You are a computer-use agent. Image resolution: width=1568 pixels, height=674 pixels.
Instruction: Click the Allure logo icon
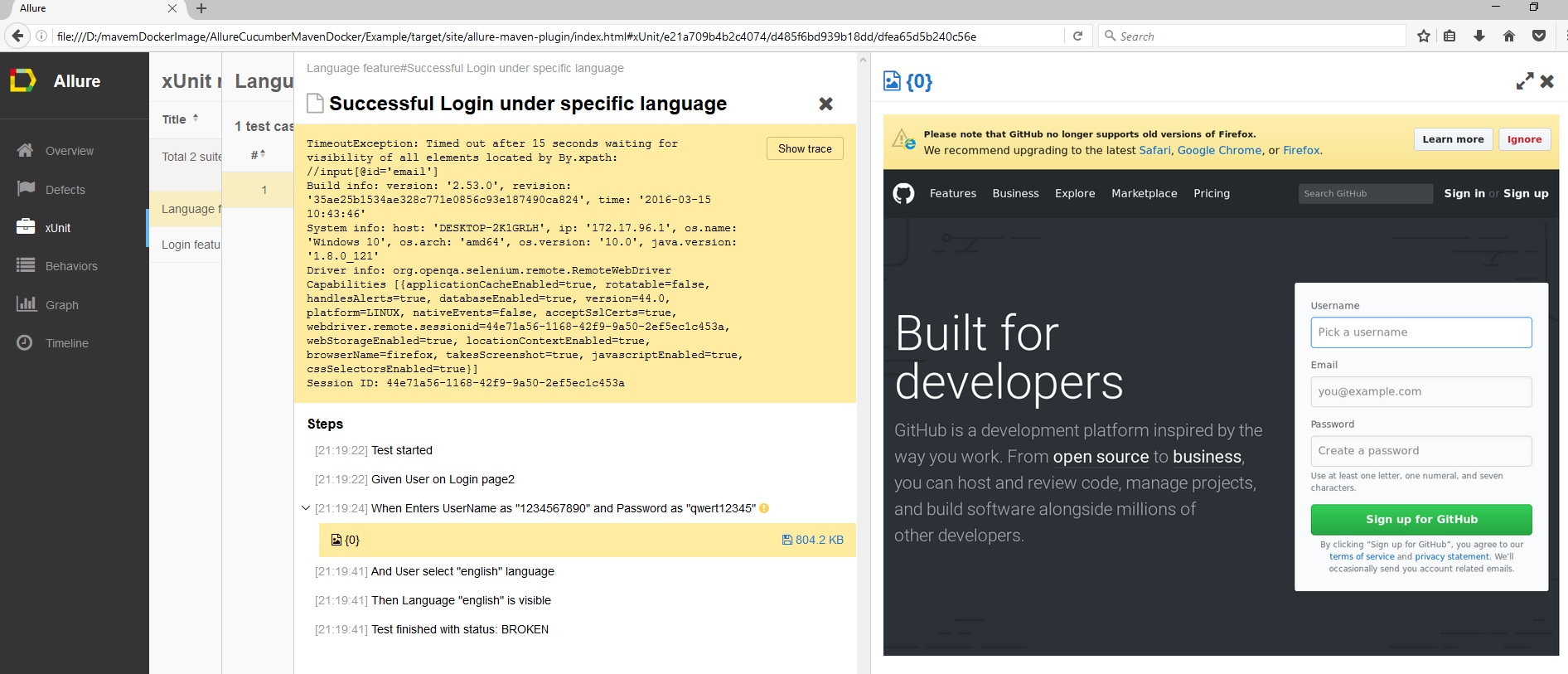click(x=22, y=80)
